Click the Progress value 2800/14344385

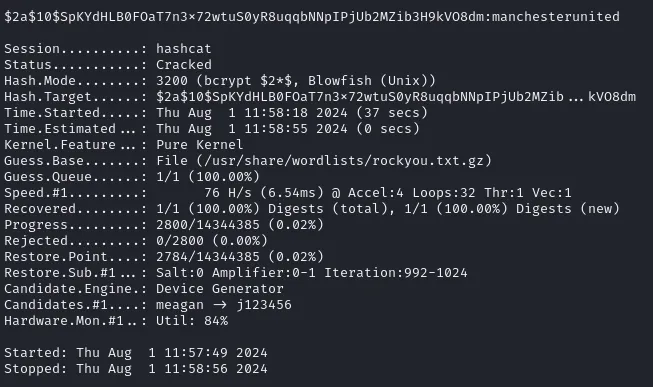point(208,225)
